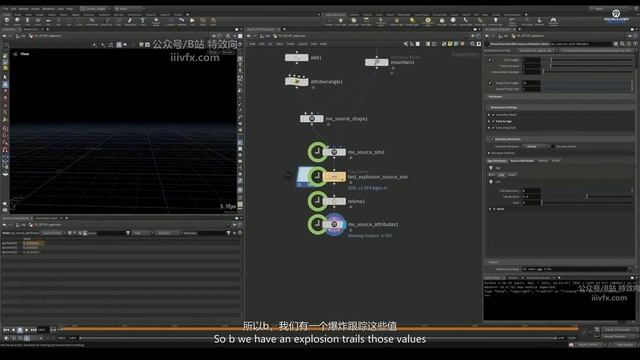Click parameter pane search magnifier icon

(x=622, y=44)
